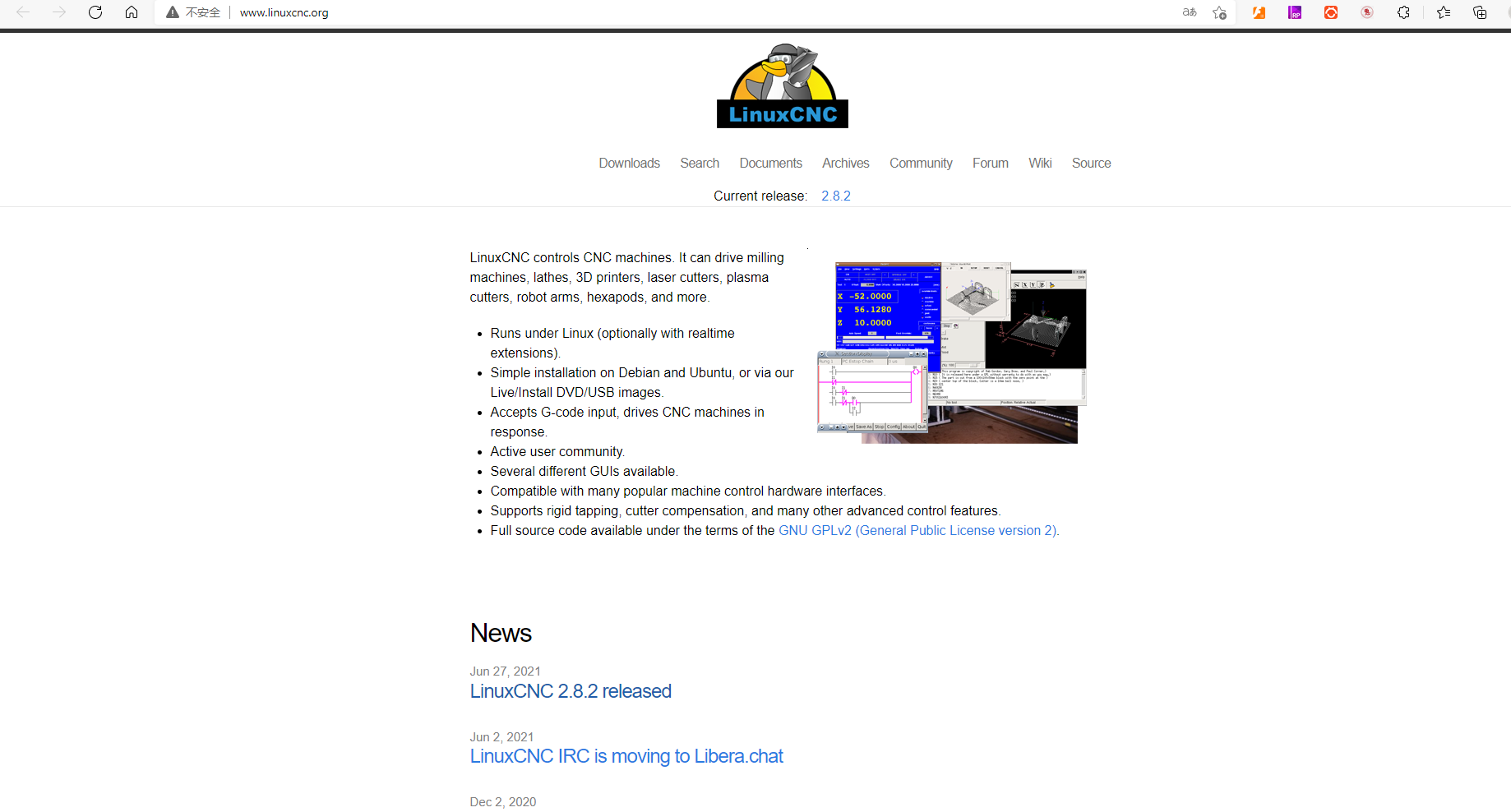The image size is (1511, 812).
Task: Open the orange extension icon
Action: pyautogui.click(x=1259, y=12)
